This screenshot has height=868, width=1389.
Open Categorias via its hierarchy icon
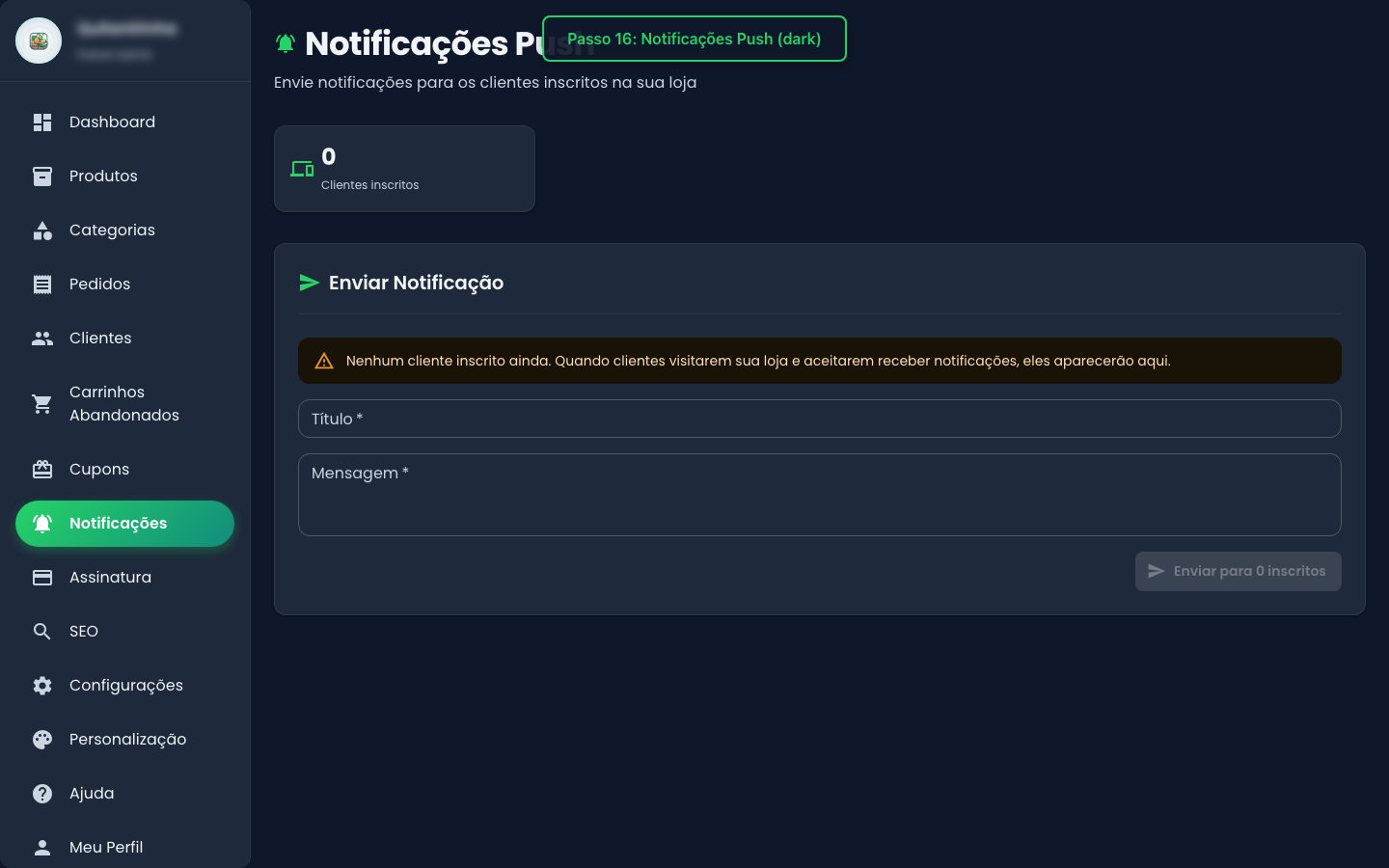(42, 230)
